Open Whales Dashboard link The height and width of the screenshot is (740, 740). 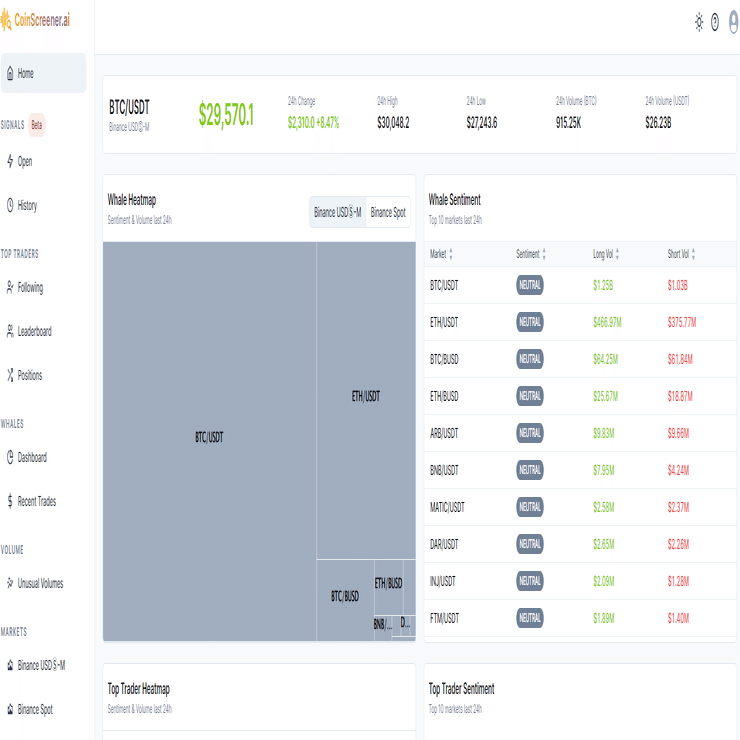[x=32, y=457]
